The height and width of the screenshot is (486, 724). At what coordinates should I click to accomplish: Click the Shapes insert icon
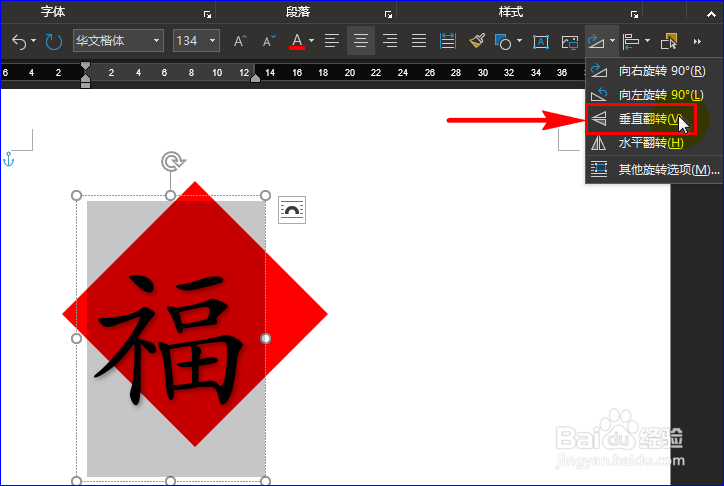coord(503,42)
